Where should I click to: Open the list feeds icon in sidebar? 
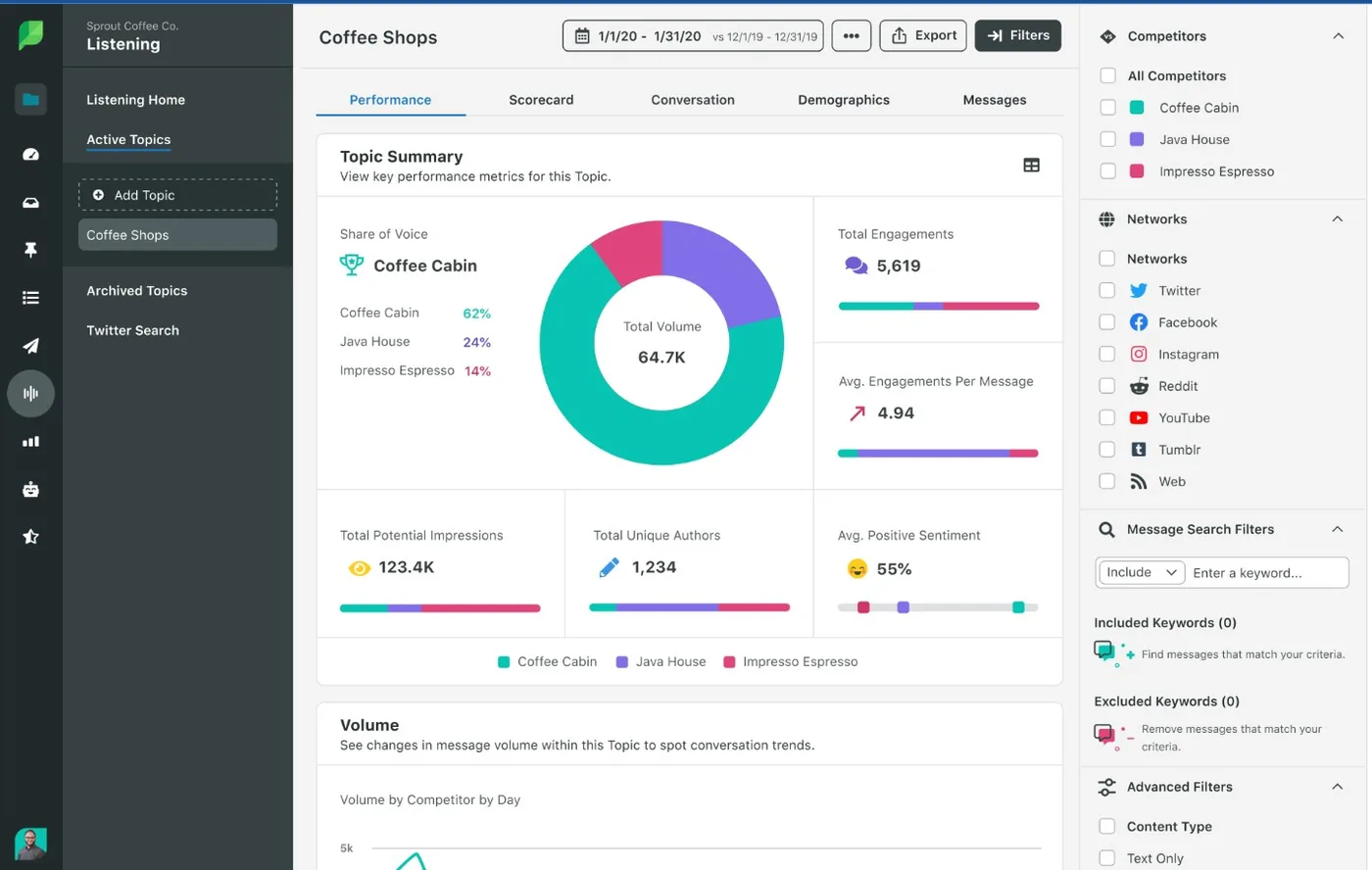(30, 298)
